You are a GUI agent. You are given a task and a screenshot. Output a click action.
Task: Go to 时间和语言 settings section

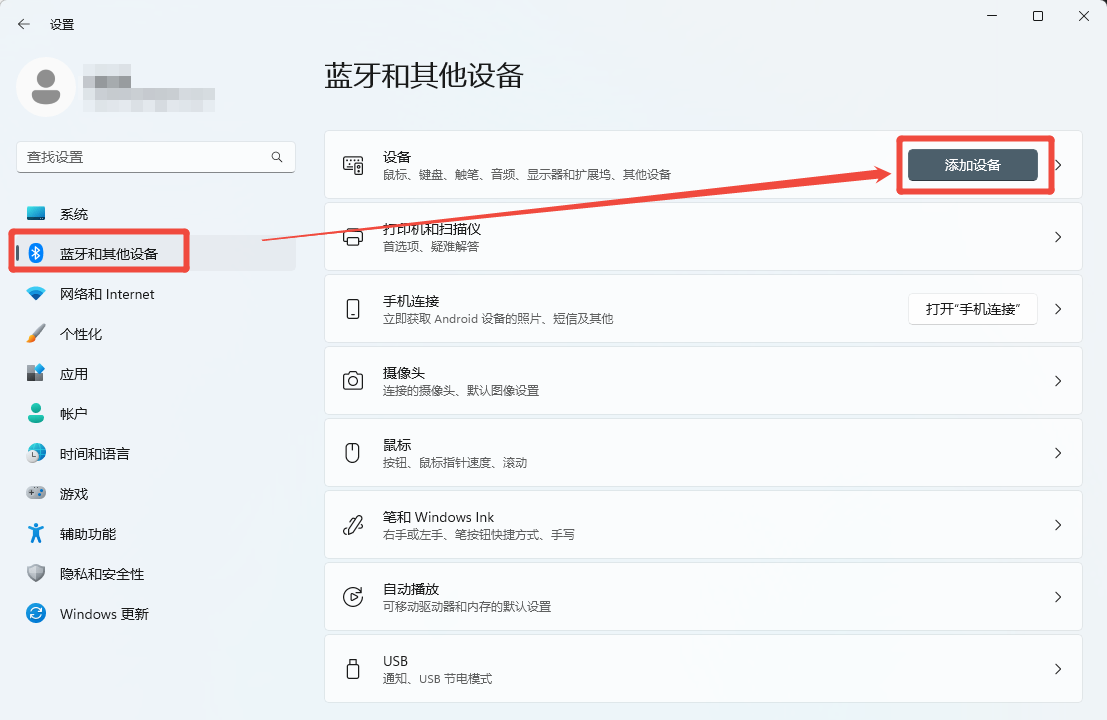(x=94, y=454)
